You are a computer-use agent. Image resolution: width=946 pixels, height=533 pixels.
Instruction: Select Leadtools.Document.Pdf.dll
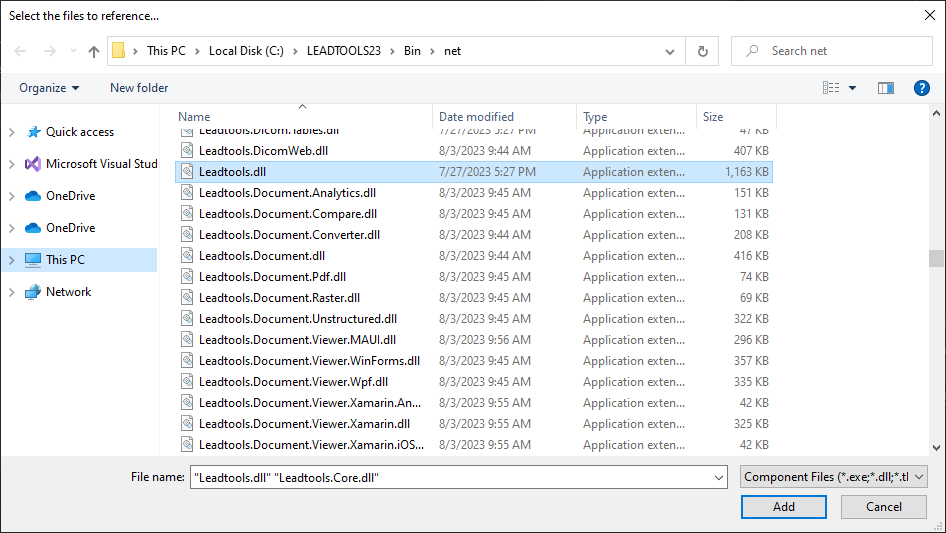[x=272, y=277]
